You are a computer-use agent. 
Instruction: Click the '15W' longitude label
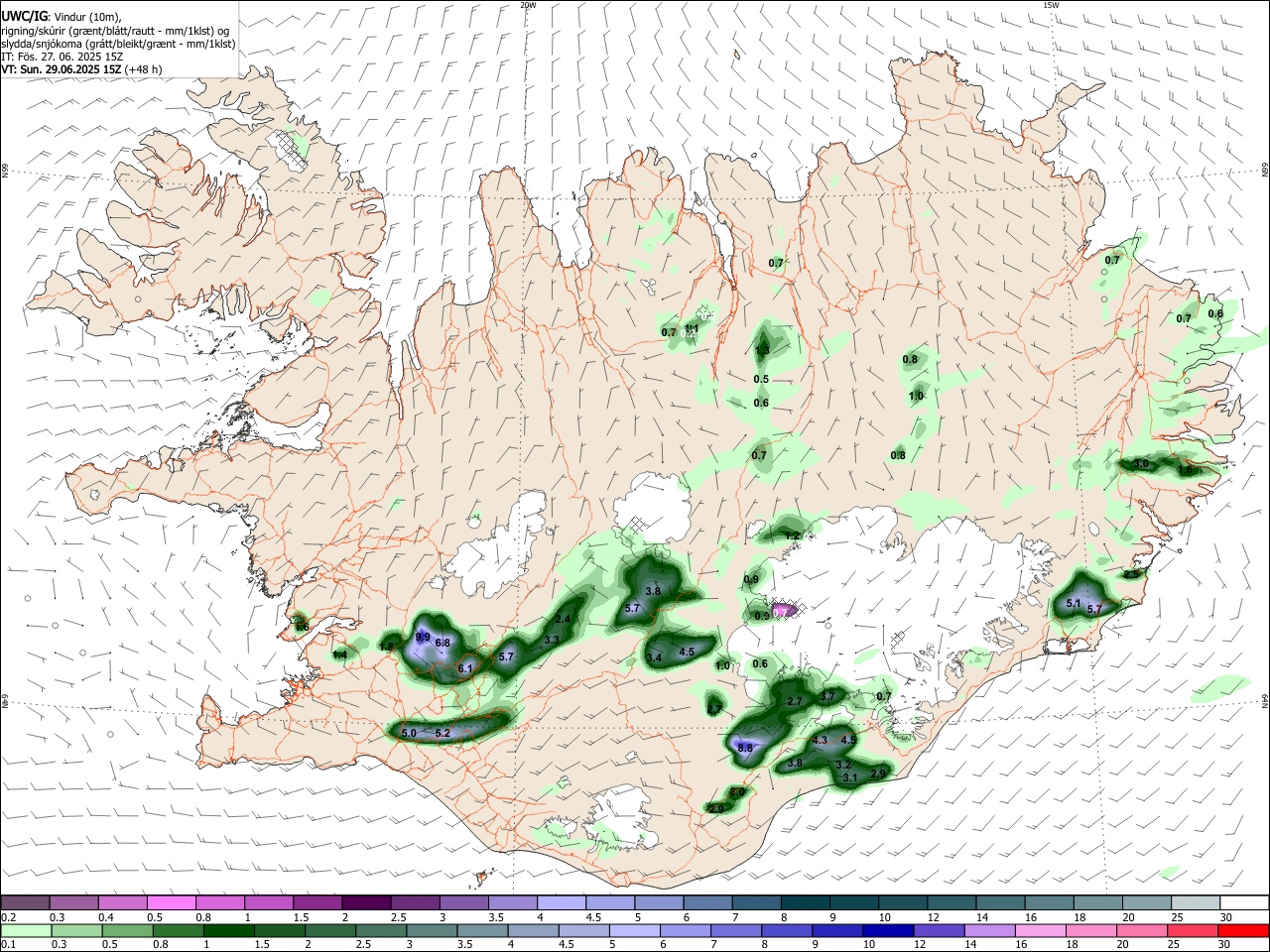pyautogui.click(x=1051, y=5)
